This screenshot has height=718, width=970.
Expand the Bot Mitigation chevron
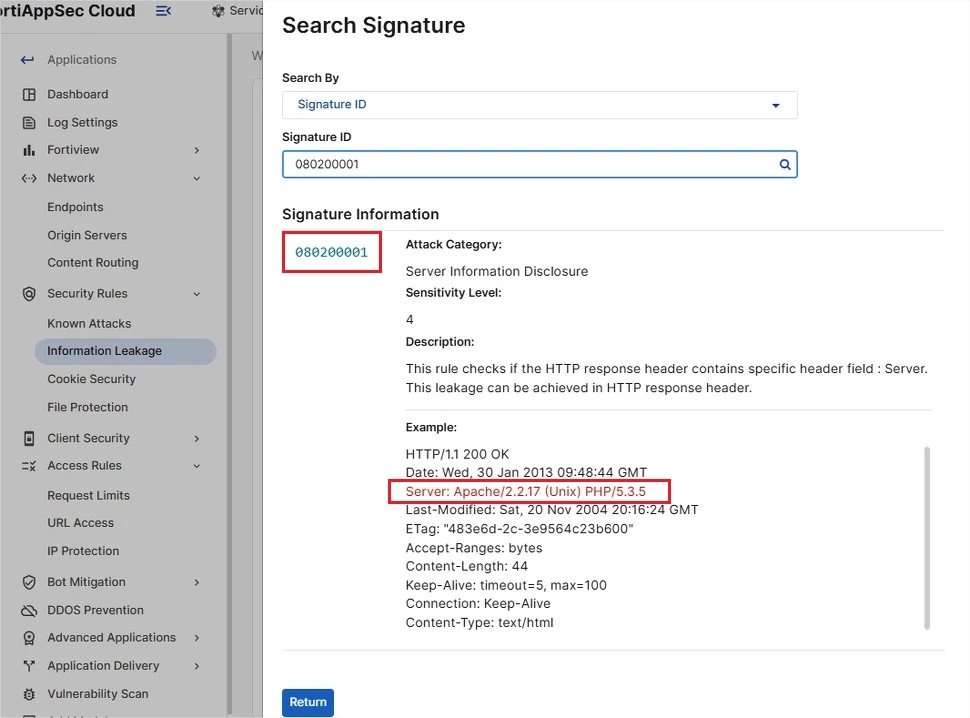click(197, 583)
